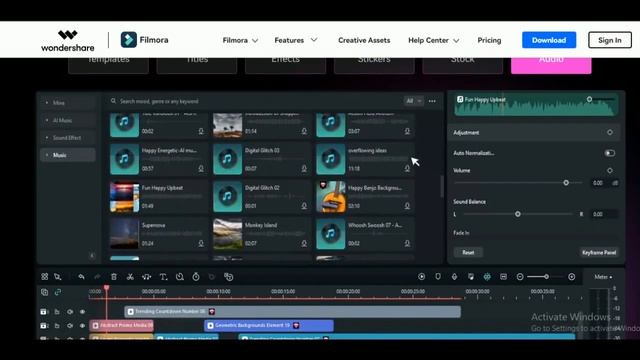Download the Happy Energetic AI music track
This screenshot has width=640, height=360.
pos(201,168)
